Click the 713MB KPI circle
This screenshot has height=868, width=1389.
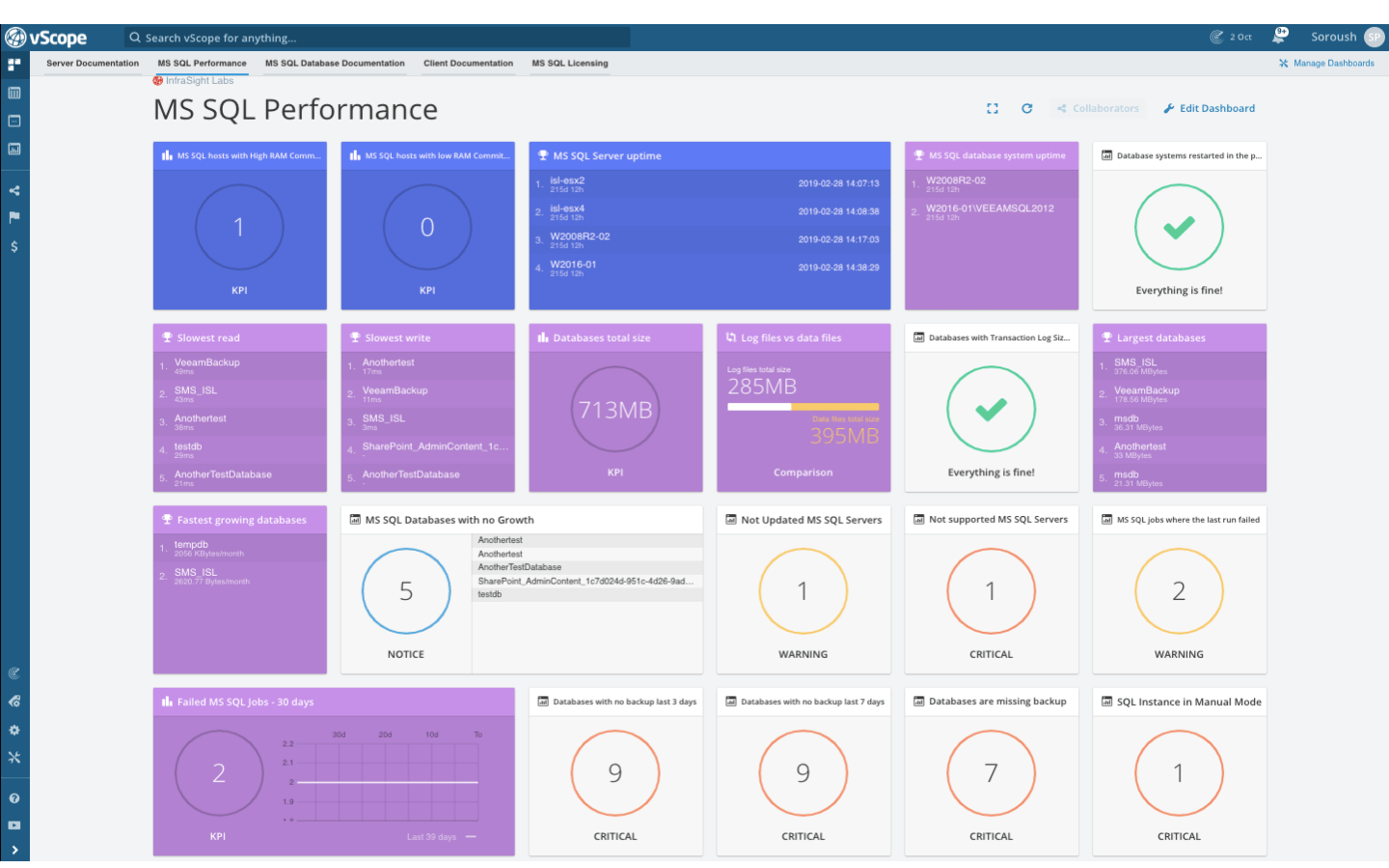pos(615,410)
